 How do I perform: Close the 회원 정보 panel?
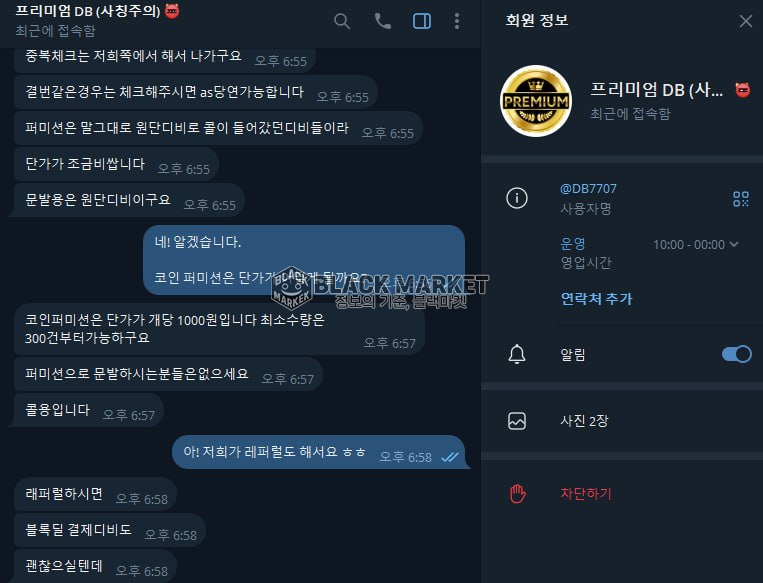[745, 21]
